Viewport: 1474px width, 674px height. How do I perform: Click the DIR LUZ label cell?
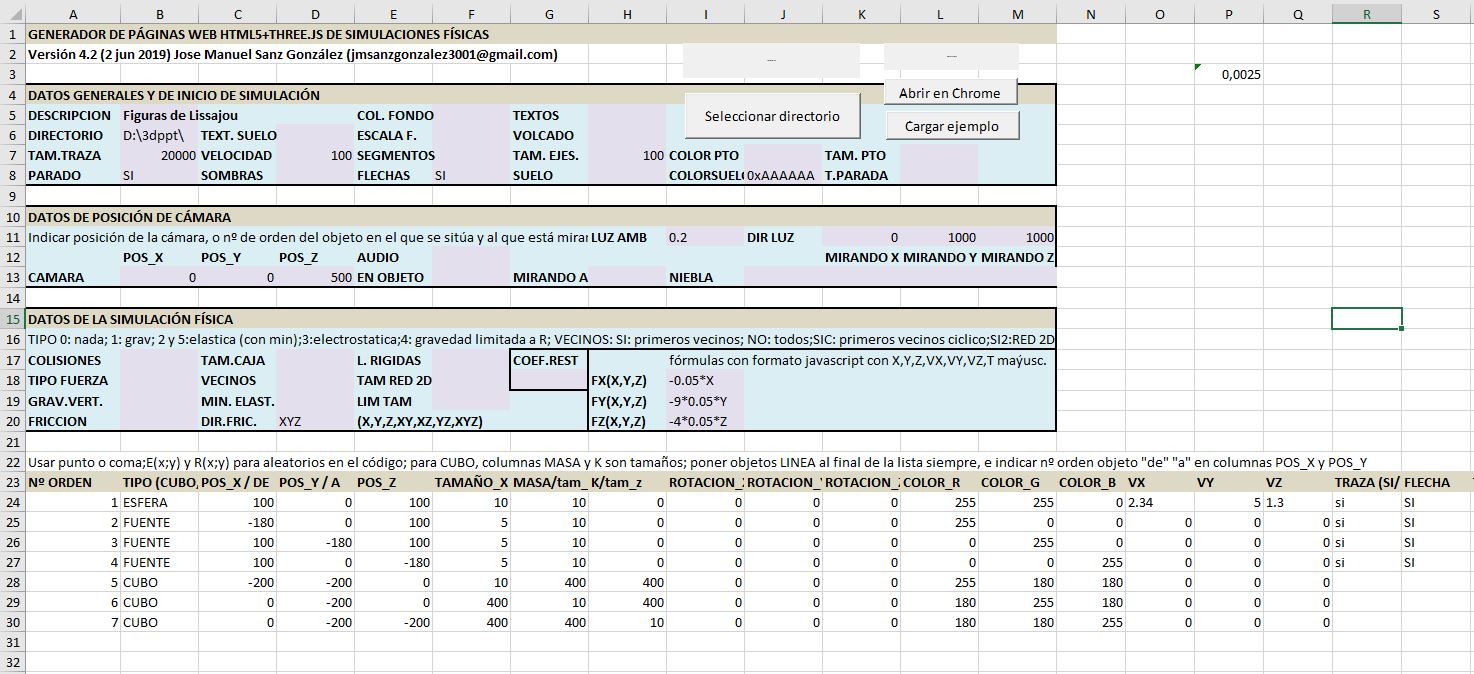(x=783, y=237)
